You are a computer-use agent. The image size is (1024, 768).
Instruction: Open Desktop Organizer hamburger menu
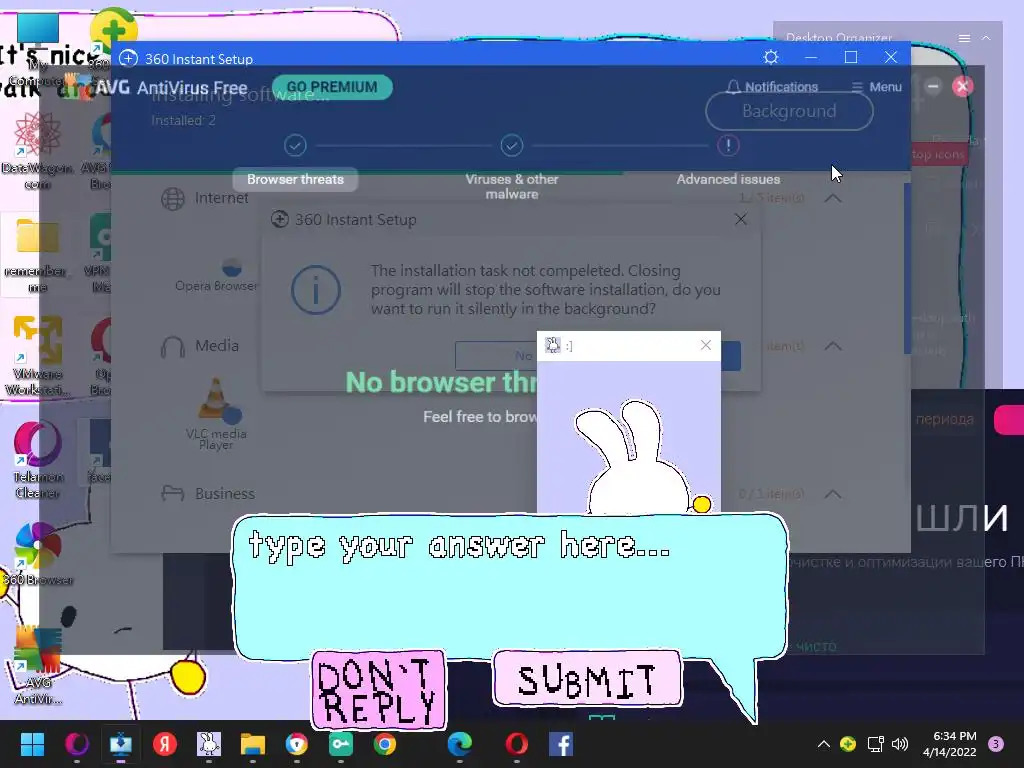tap(964, 39)
